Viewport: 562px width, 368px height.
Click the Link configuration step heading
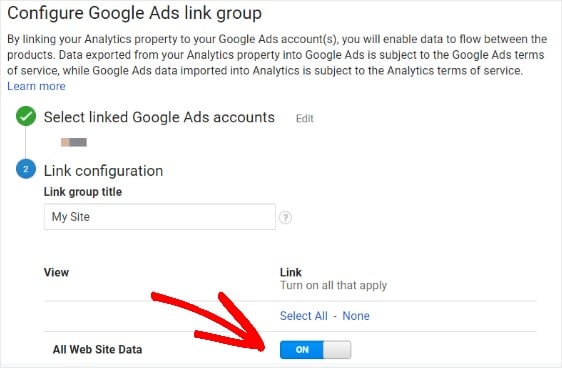(x=103, y=171)
